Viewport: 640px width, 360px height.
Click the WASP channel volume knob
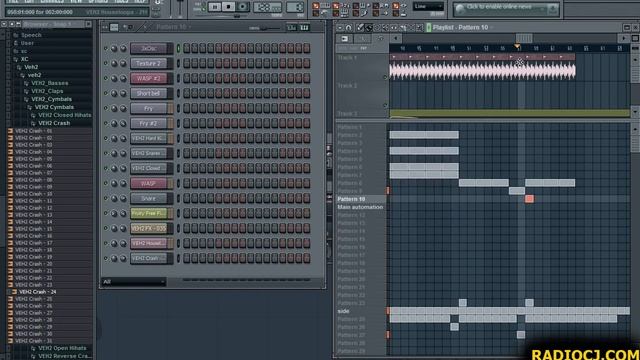123,183
